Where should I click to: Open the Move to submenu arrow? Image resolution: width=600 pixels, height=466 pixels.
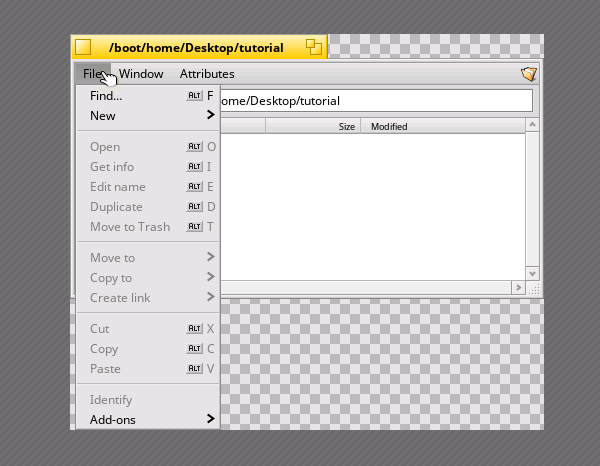click(x=210, y=257)
